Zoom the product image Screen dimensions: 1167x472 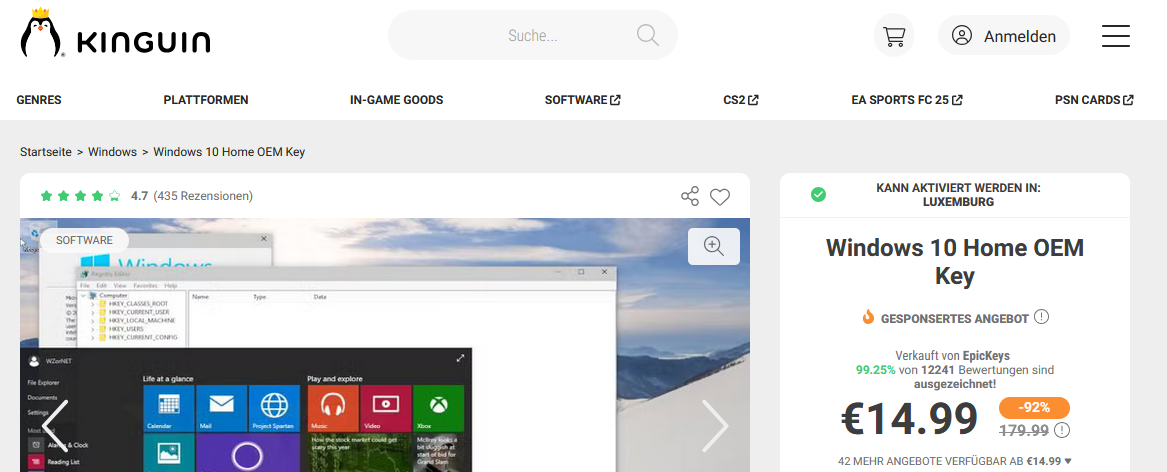pyautogui.click(x=714, y=246)
